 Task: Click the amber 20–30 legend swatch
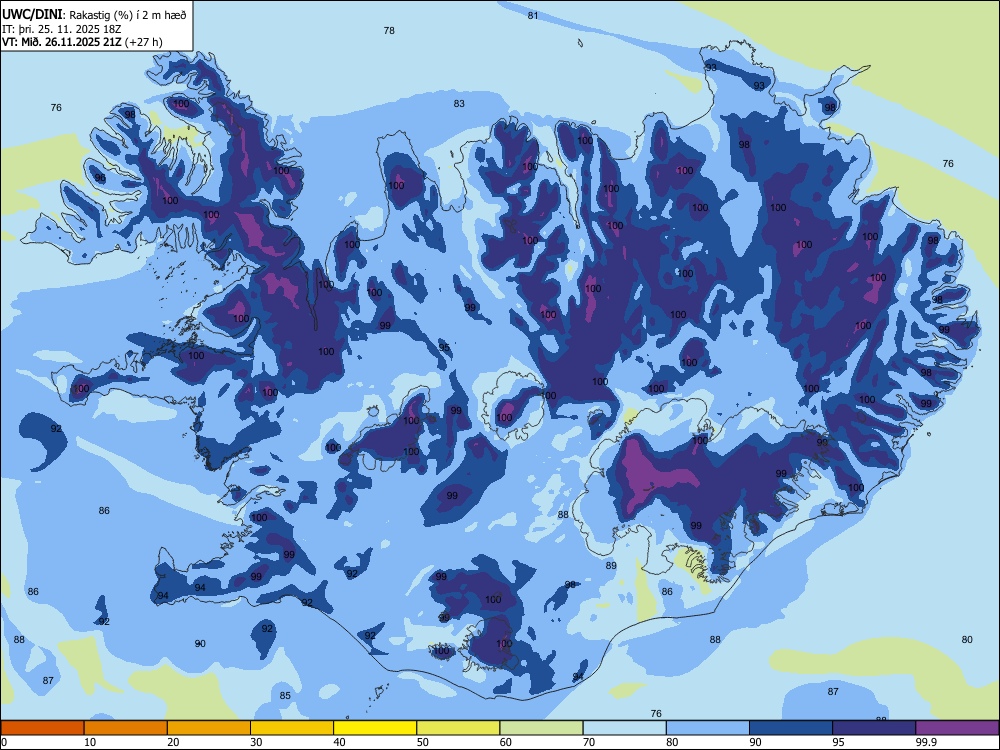[209, 728]
